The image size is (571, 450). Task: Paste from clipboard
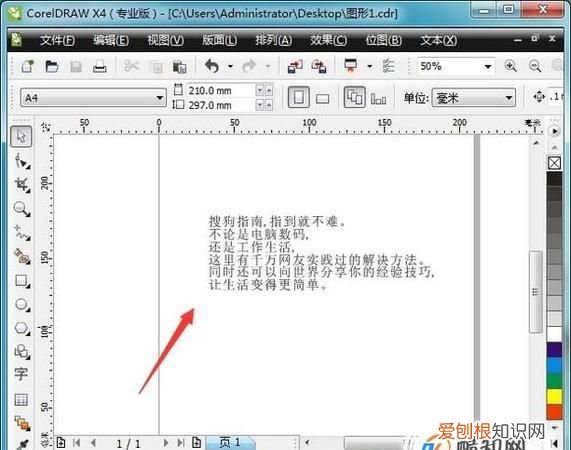[179, 67]
